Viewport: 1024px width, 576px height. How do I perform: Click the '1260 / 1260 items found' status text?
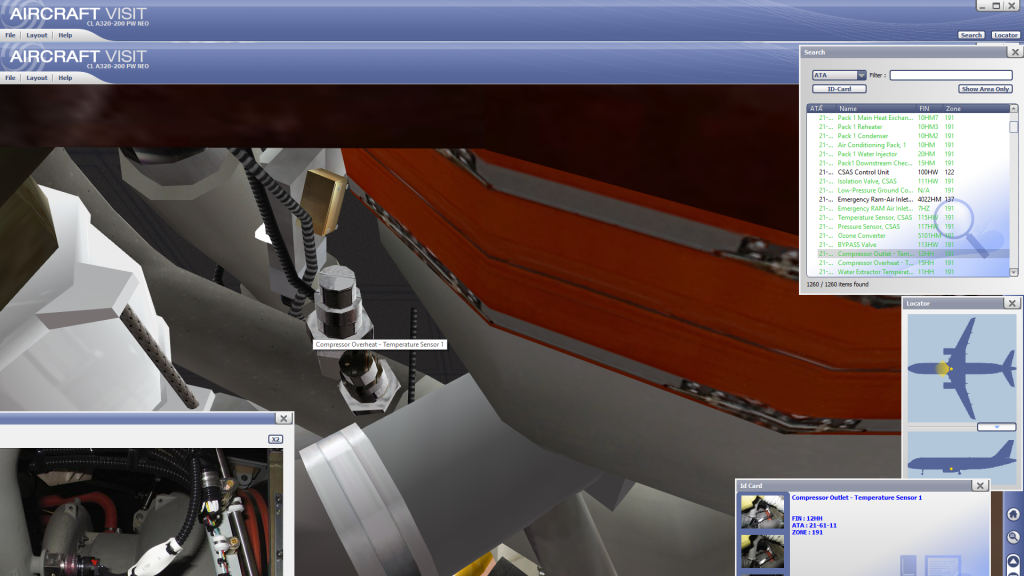coord(838,285)
